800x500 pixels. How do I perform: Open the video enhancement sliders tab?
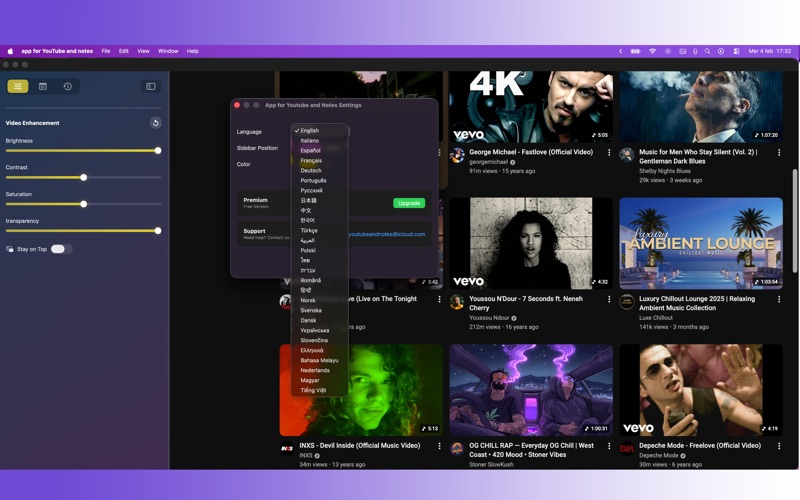pyautogui.click(x=18, y=86)
